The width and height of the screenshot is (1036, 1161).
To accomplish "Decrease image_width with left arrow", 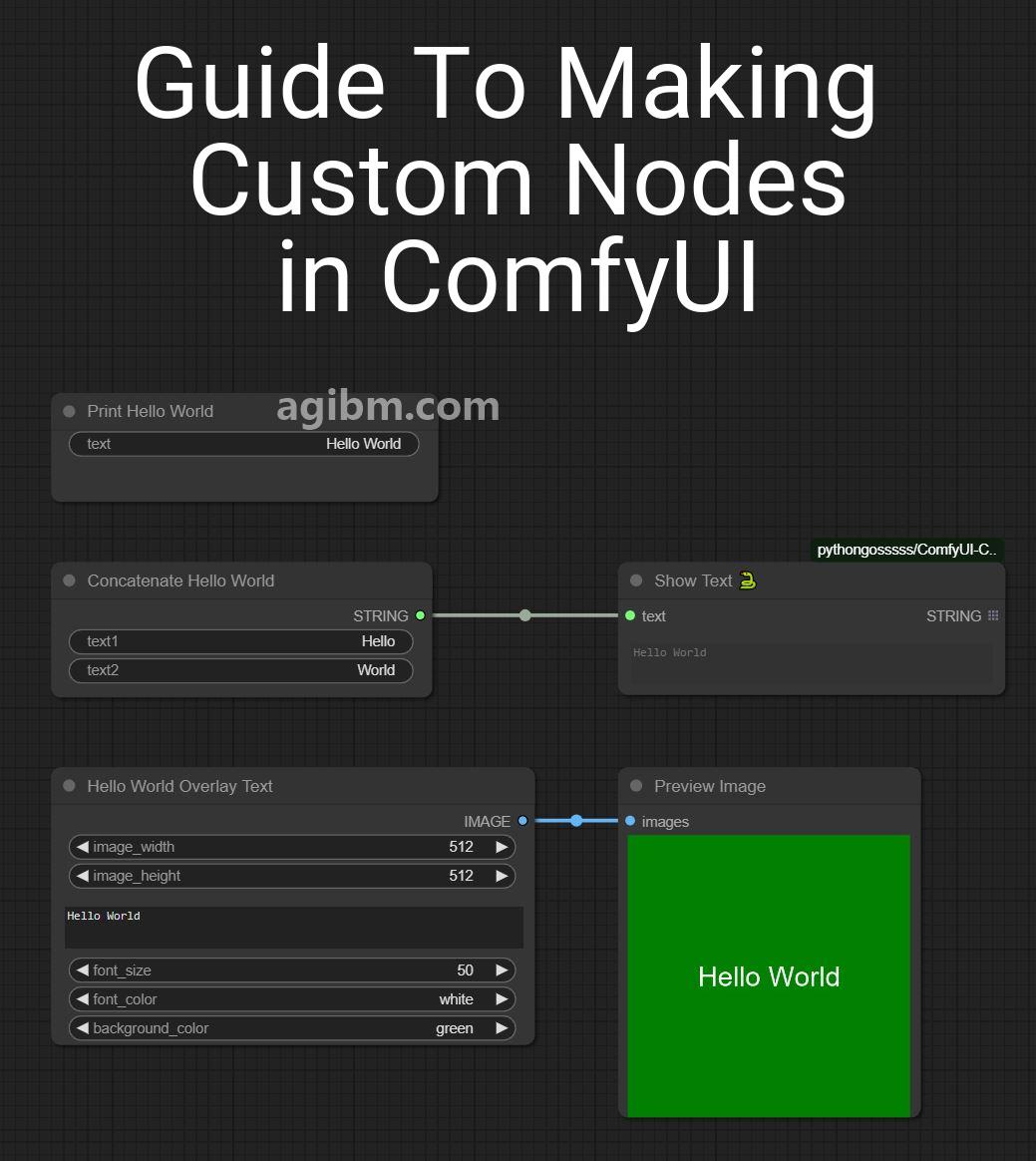I will coord(82,847).
